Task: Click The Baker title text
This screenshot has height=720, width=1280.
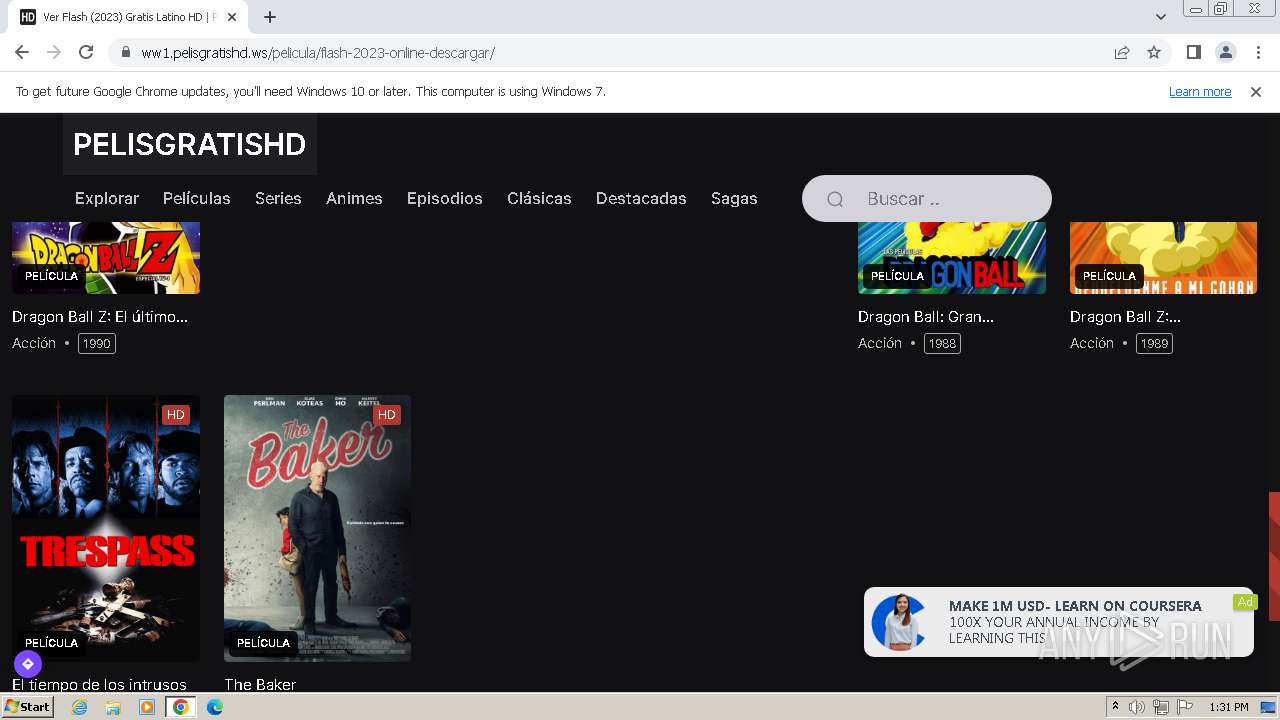Action: 260,684
